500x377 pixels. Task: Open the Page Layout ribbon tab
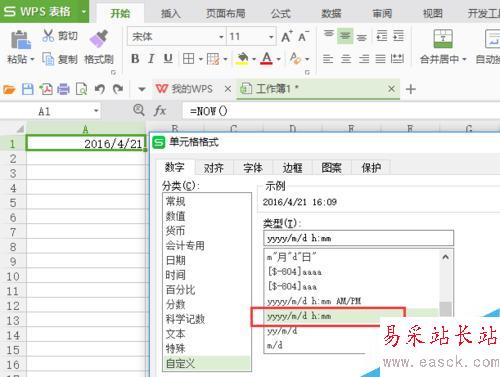226,13
